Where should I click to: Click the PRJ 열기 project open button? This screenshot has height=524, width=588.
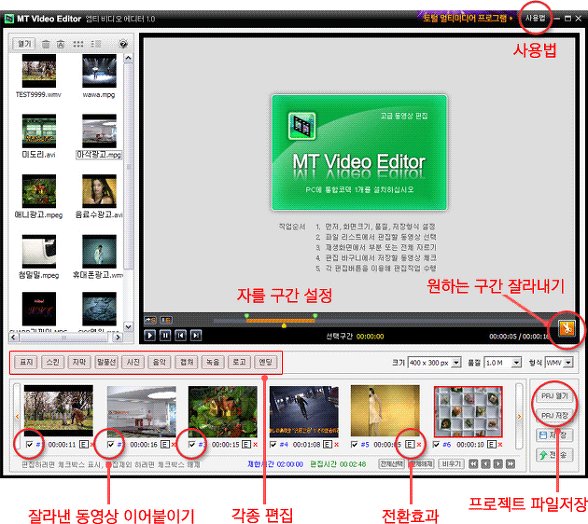tap(554, 396)
